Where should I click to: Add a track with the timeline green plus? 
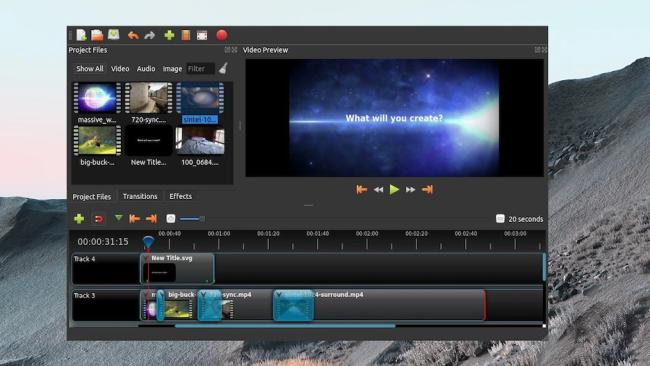point(79,218)
